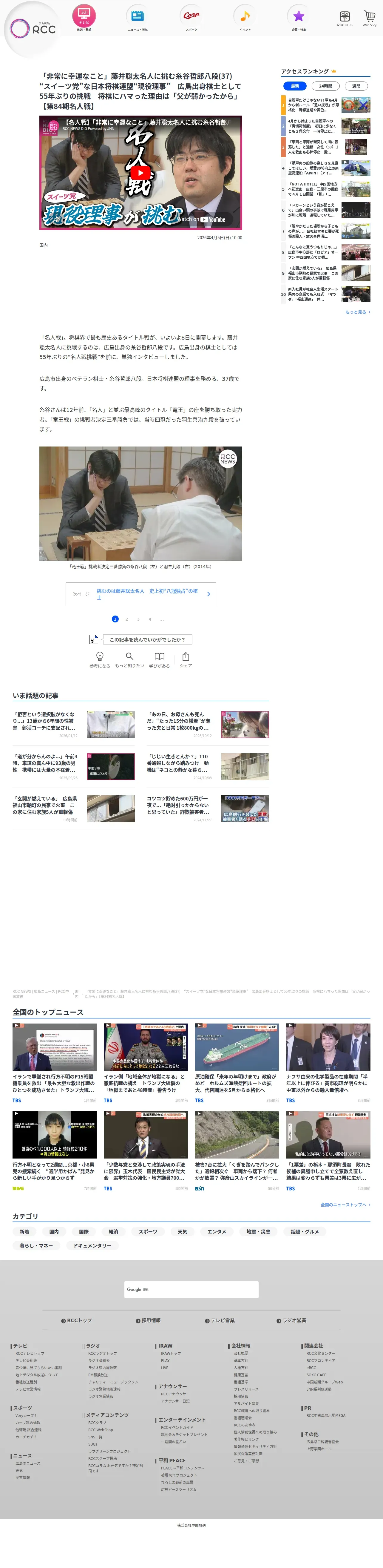Open the RCC CLUB gift icon
The width and height of the screenshot is (383, 1568).
point(345,18)
